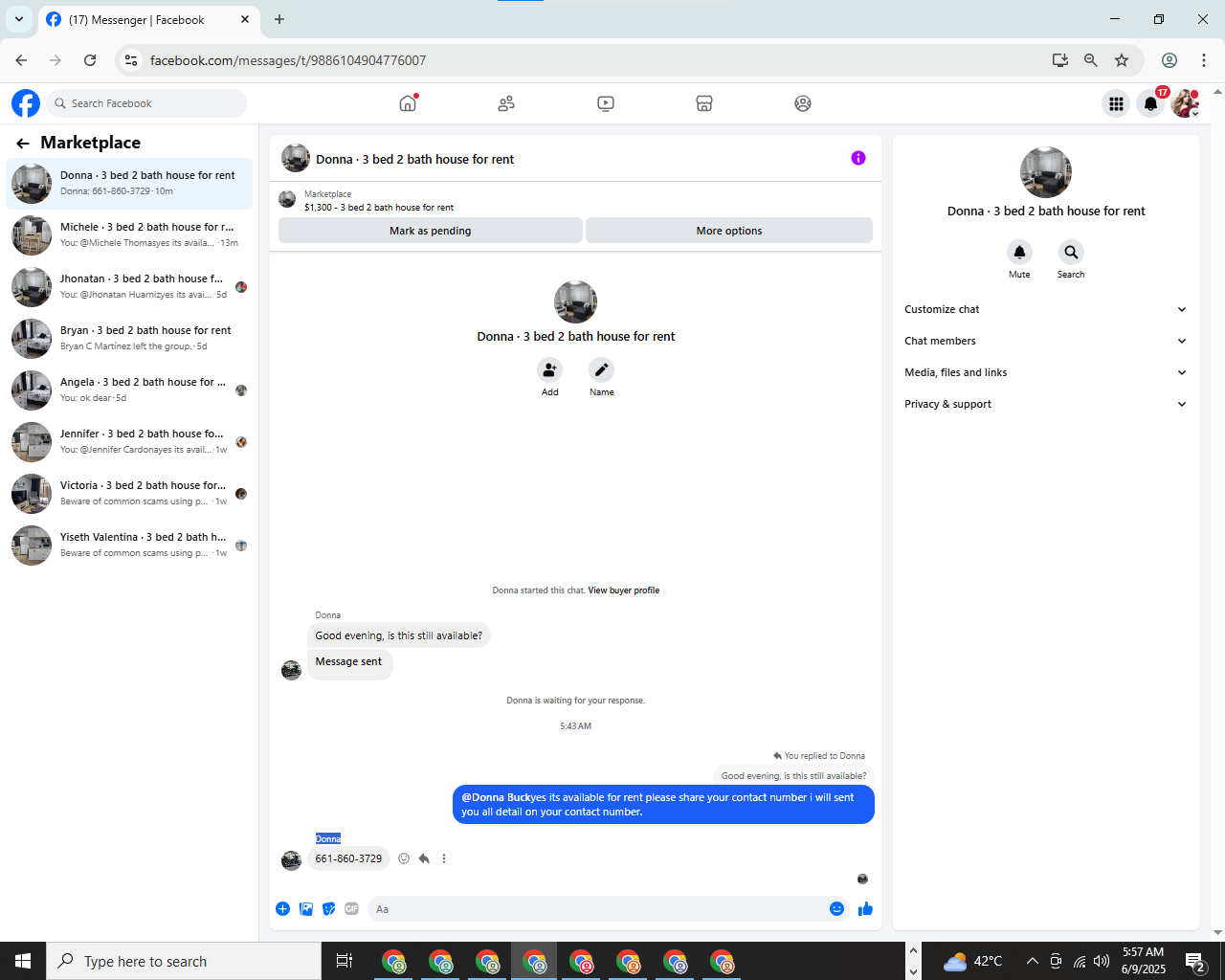Open Chrome's three-dot menu

point(1204,60)
